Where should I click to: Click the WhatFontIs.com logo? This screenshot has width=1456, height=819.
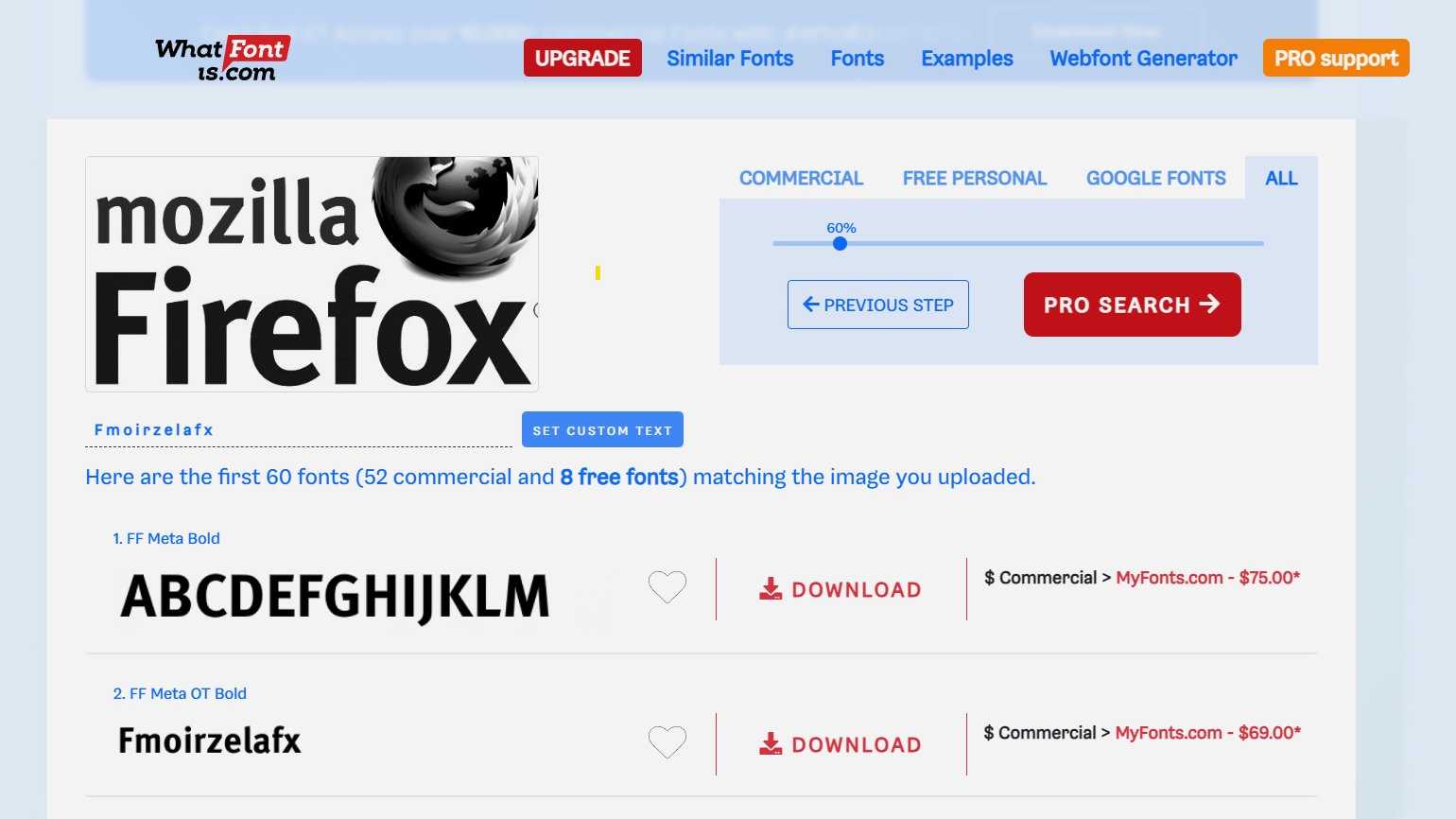(x=223, y=59)
